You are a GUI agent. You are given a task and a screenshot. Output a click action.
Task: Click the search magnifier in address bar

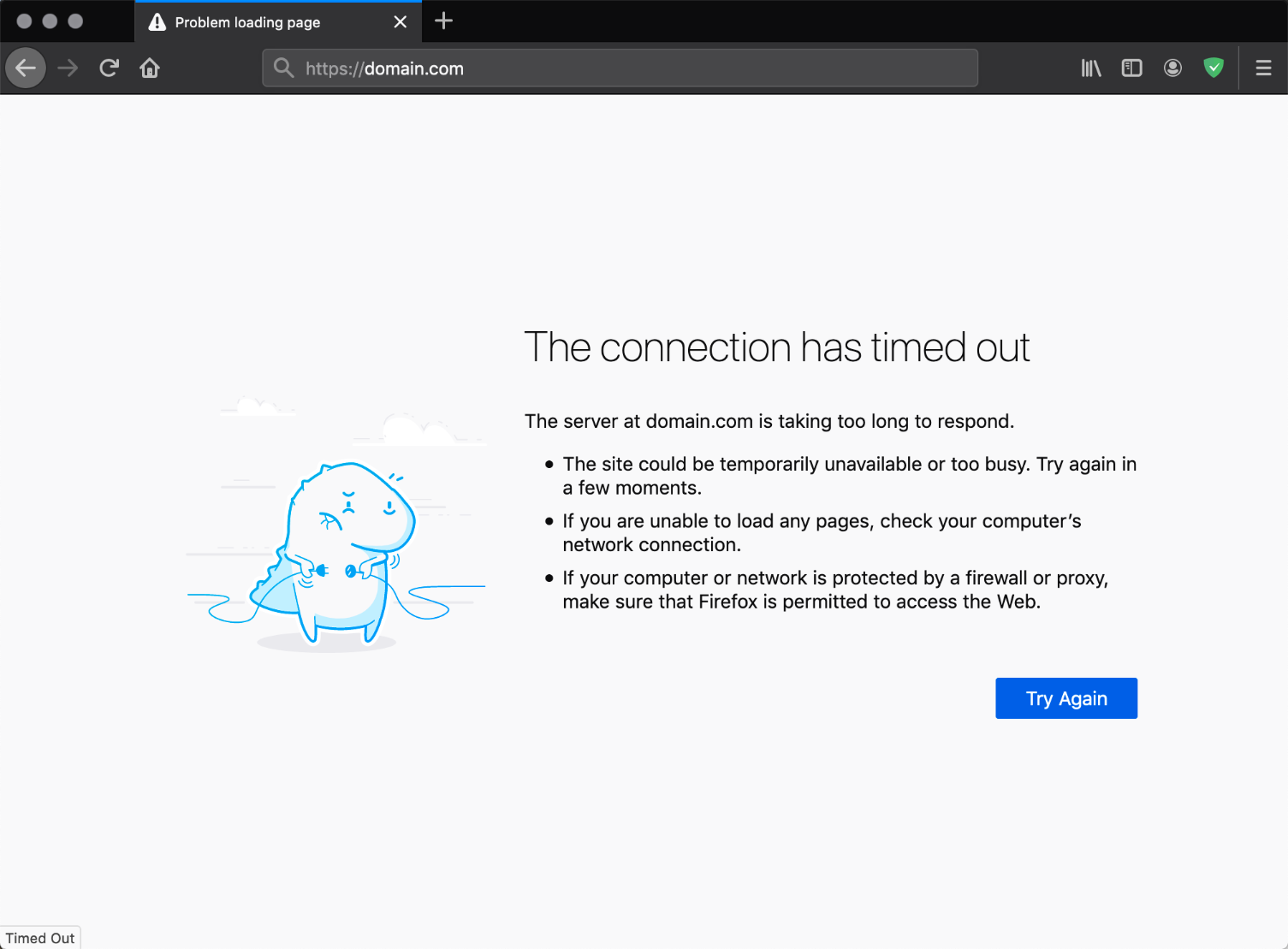coord(283,68)
